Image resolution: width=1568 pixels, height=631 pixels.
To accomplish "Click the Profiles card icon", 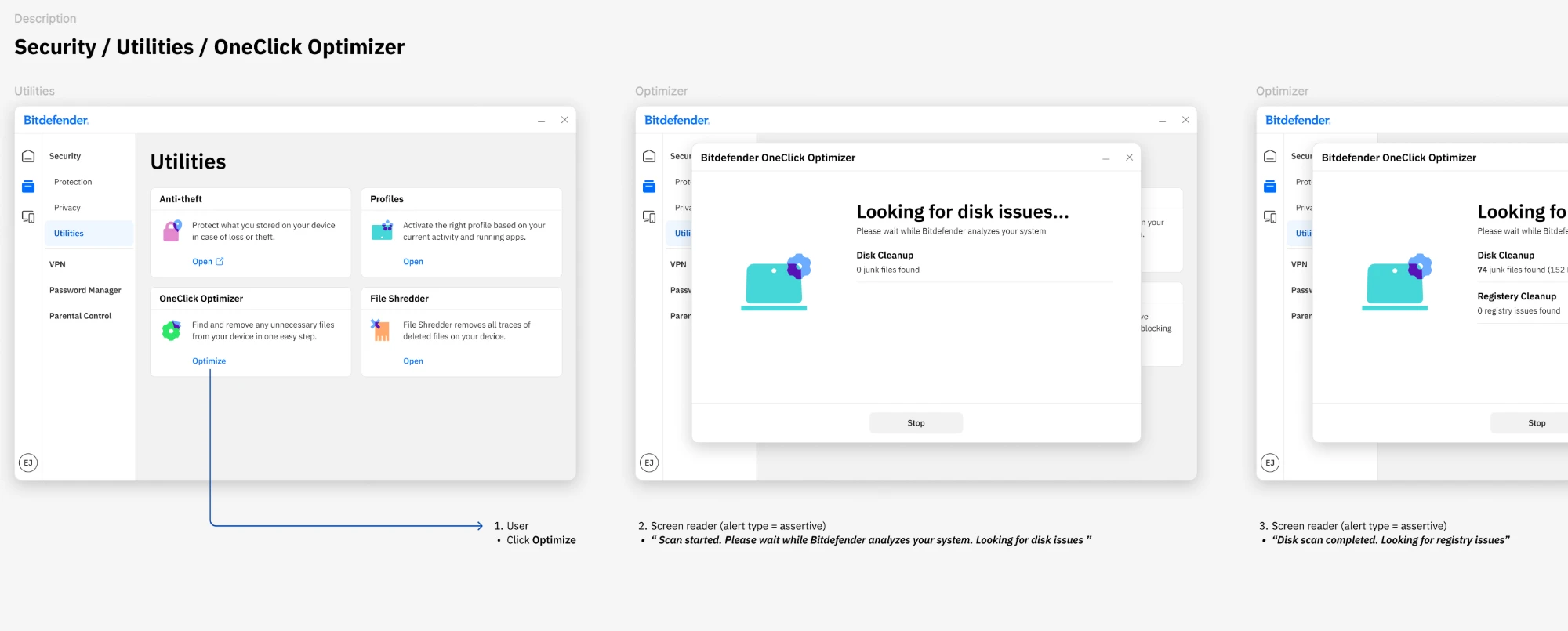I will (x=383, y=230).
